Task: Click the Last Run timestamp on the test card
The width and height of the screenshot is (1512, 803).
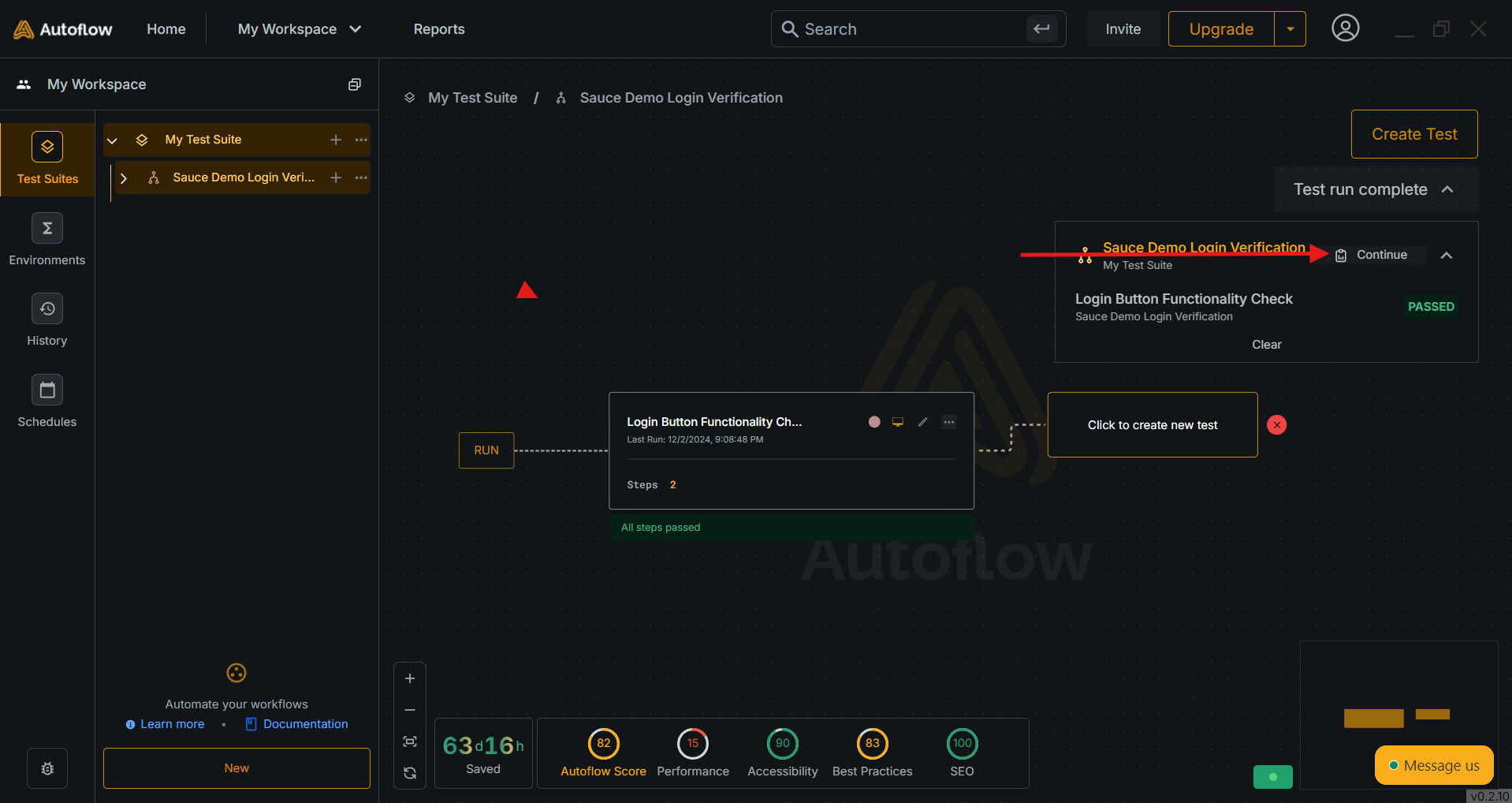Action: click(695, 439)
